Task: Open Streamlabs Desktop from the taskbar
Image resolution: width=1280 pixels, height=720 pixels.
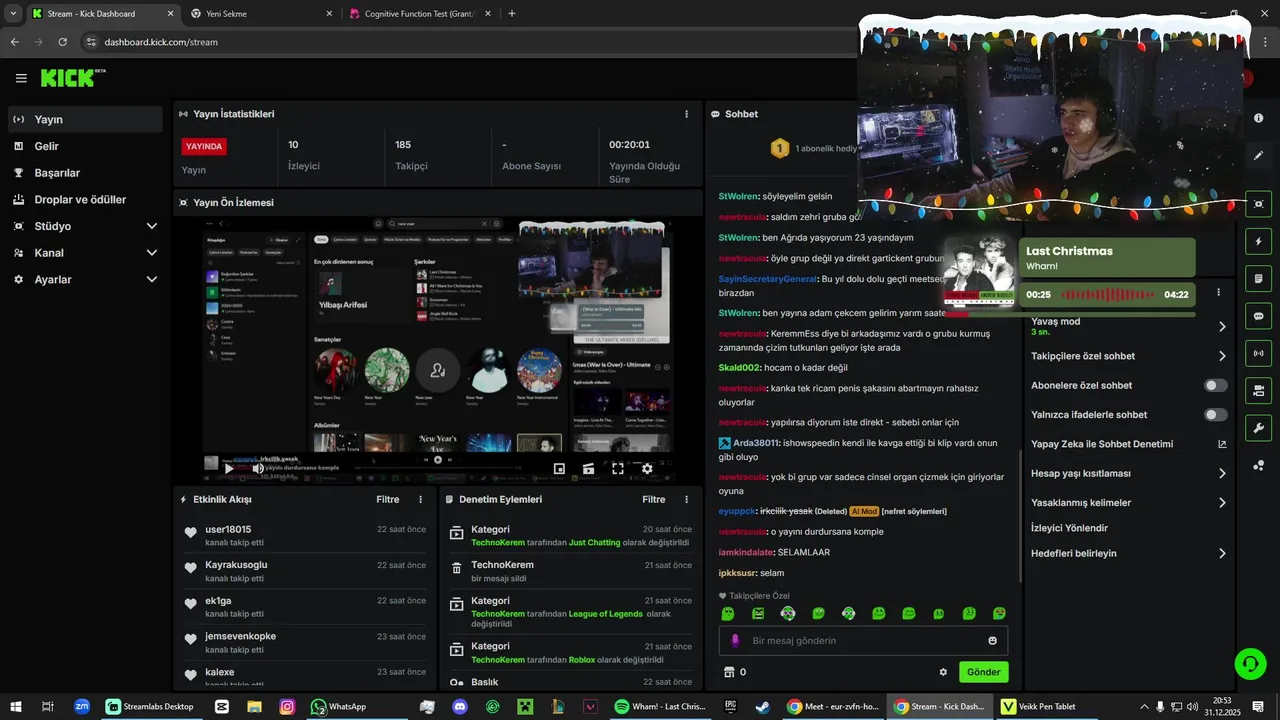Action: (x=150, y=706)
